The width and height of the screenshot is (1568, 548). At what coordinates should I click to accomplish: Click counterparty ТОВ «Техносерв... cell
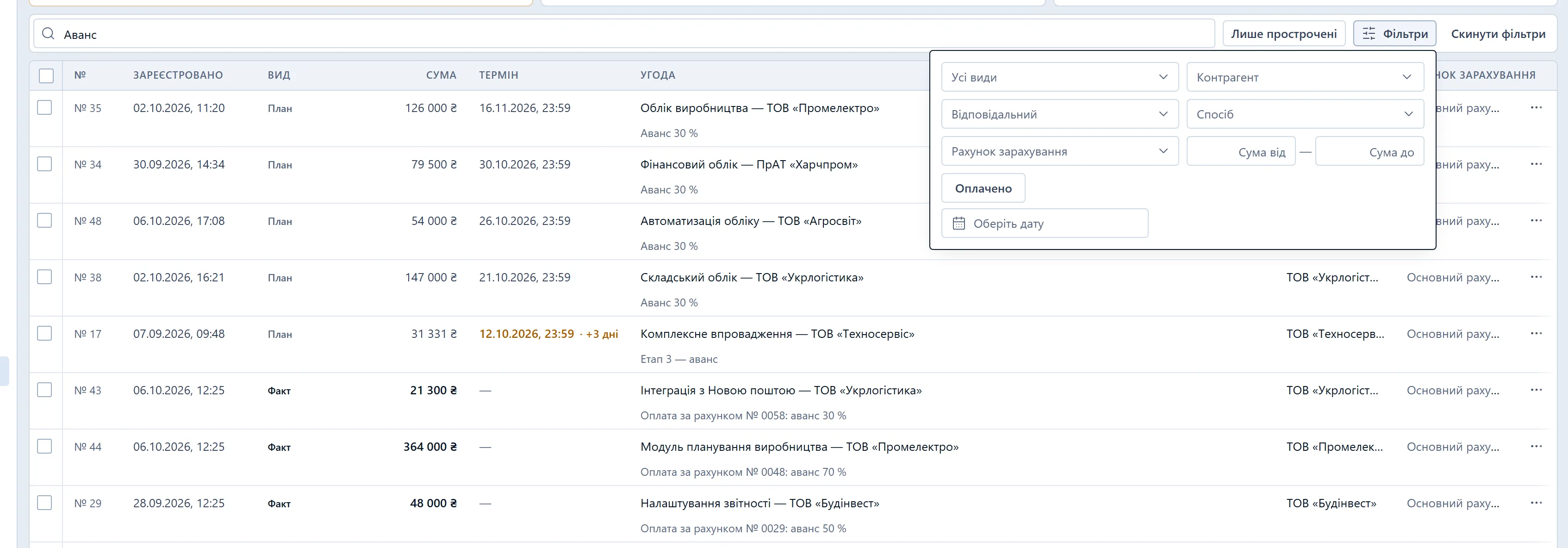coord(1335,334)
